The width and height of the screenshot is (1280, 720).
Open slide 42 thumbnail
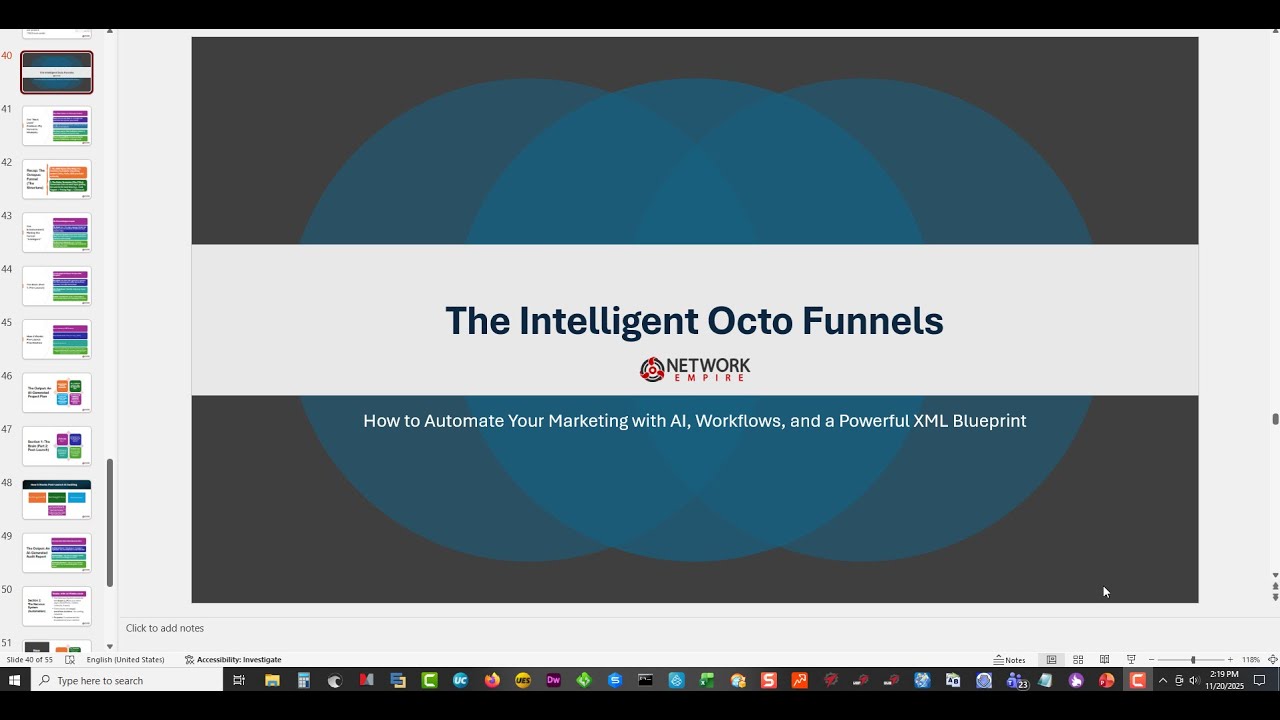point(57,179)
